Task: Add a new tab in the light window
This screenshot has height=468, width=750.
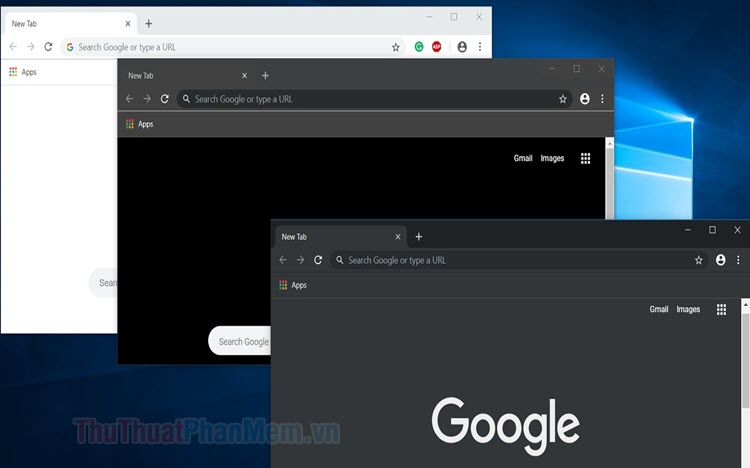Action: 149,23
